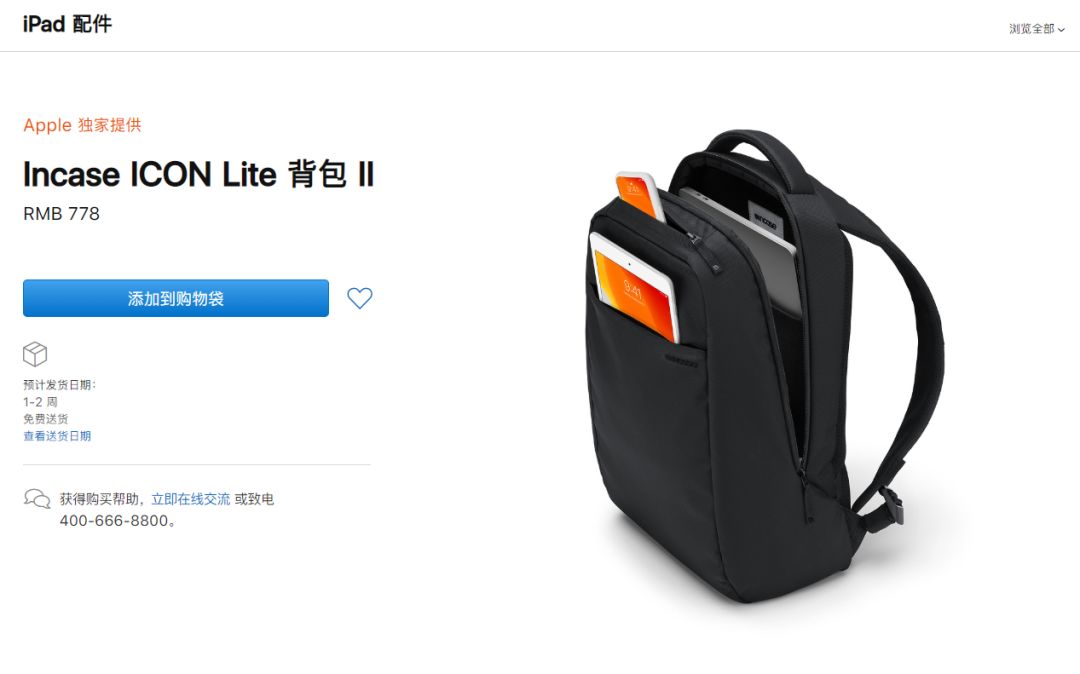Click the Incase ICON Lite 背包 II title
This screenshot has width=1080, height=674.
198,174
